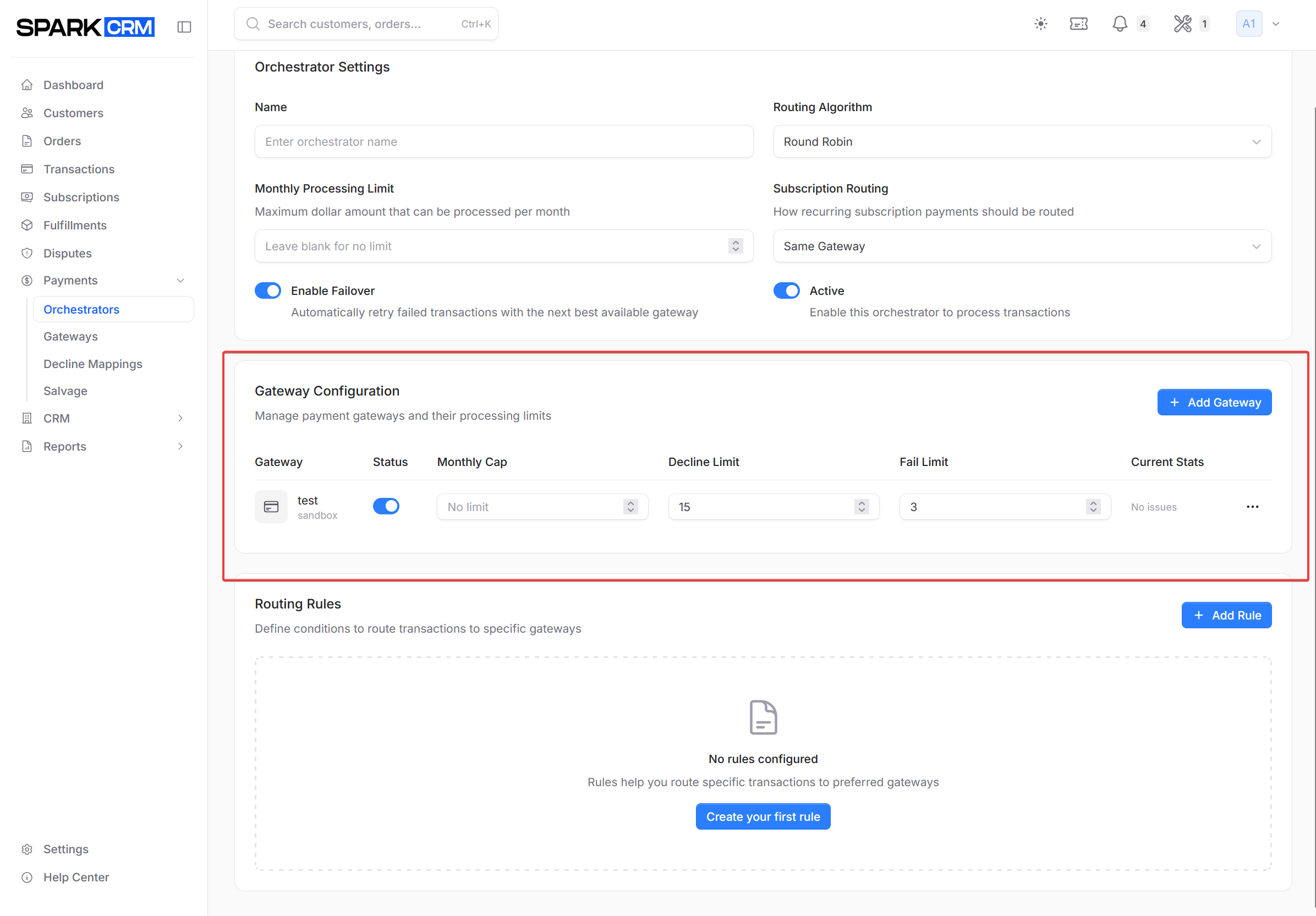Viewport: 1316px width, 916px height.
Task: Open Help Center link
Action: click(76, 877)
